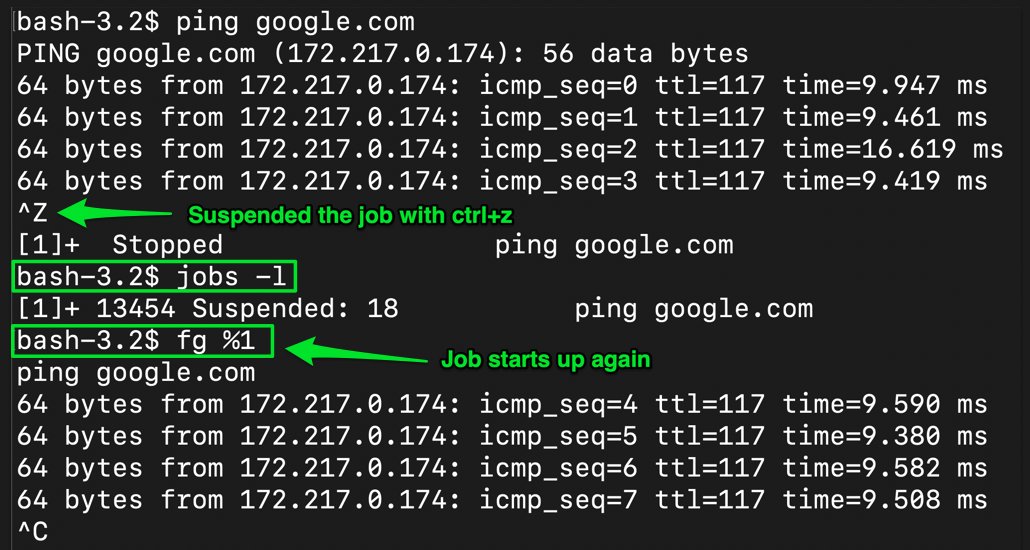Click the ^C interrupt text at bottom

pyautogui.click(x=32, y=532)
